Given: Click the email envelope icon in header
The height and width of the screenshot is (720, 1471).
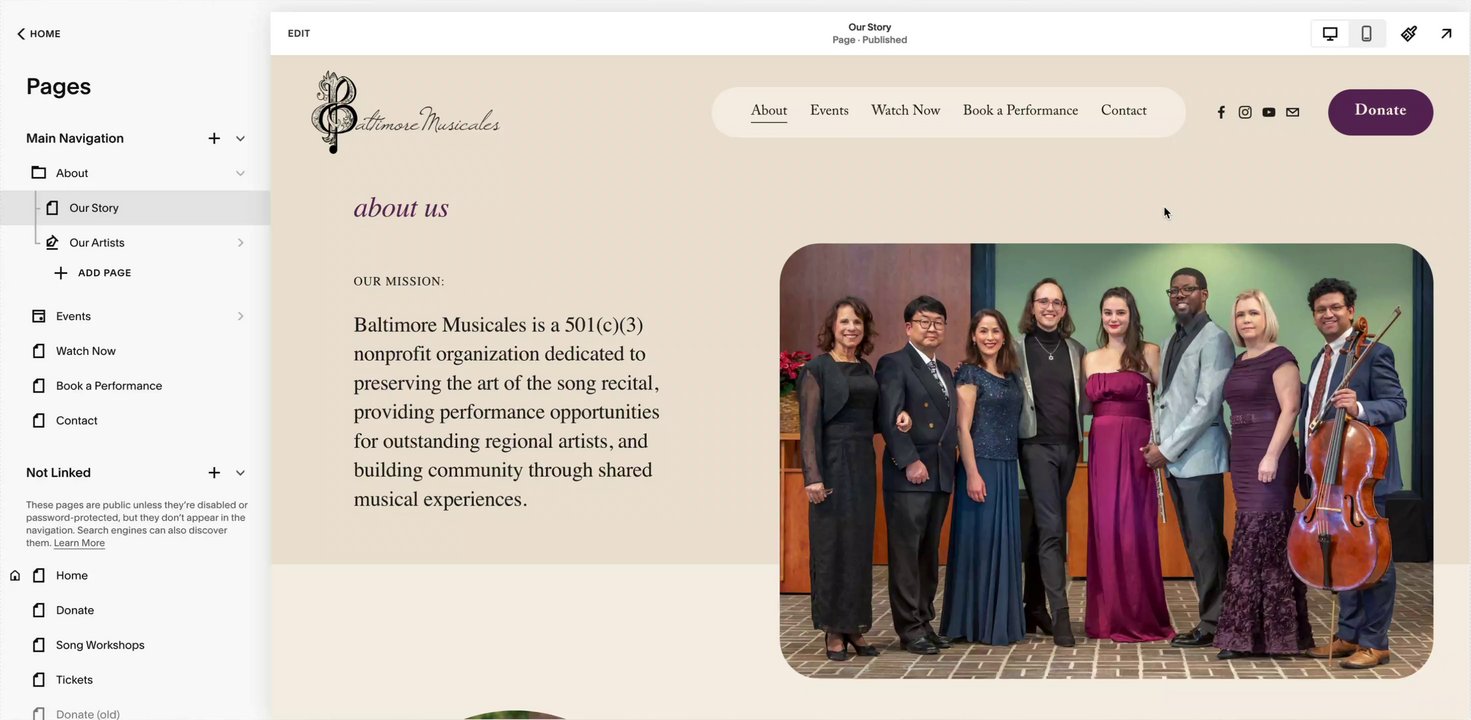Looking at the screenshot, I should click(x=1293, y=112).
